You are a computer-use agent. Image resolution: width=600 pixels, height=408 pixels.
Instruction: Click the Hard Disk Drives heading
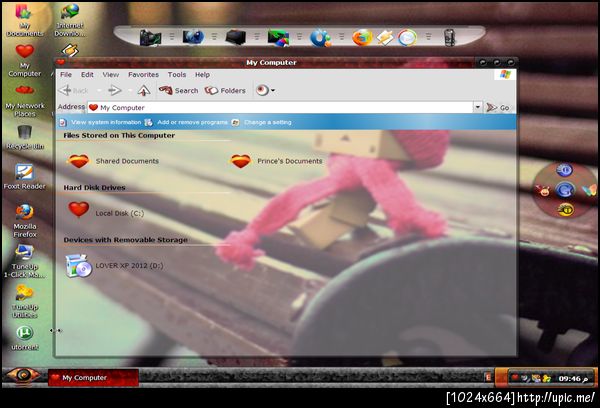[95, 188]
